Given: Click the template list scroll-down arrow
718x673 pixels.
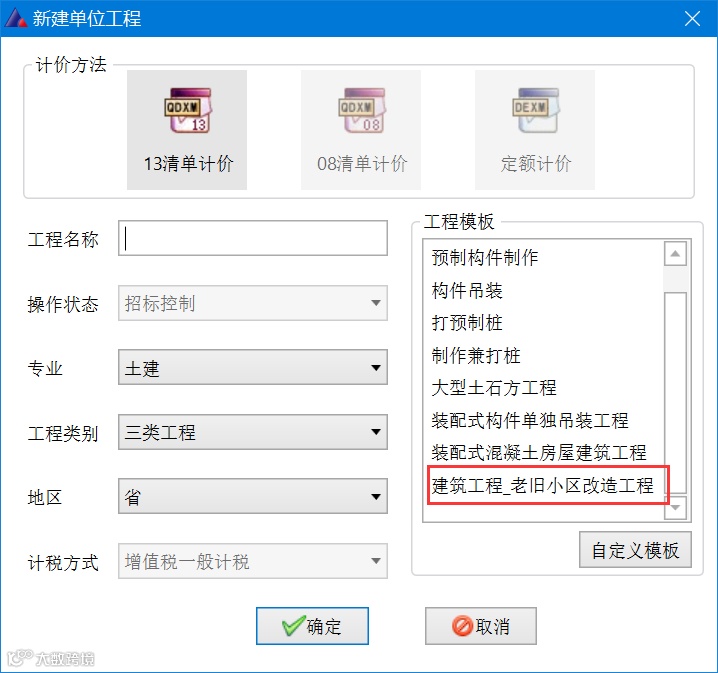Looking at the screenshot, I should 675,507.
